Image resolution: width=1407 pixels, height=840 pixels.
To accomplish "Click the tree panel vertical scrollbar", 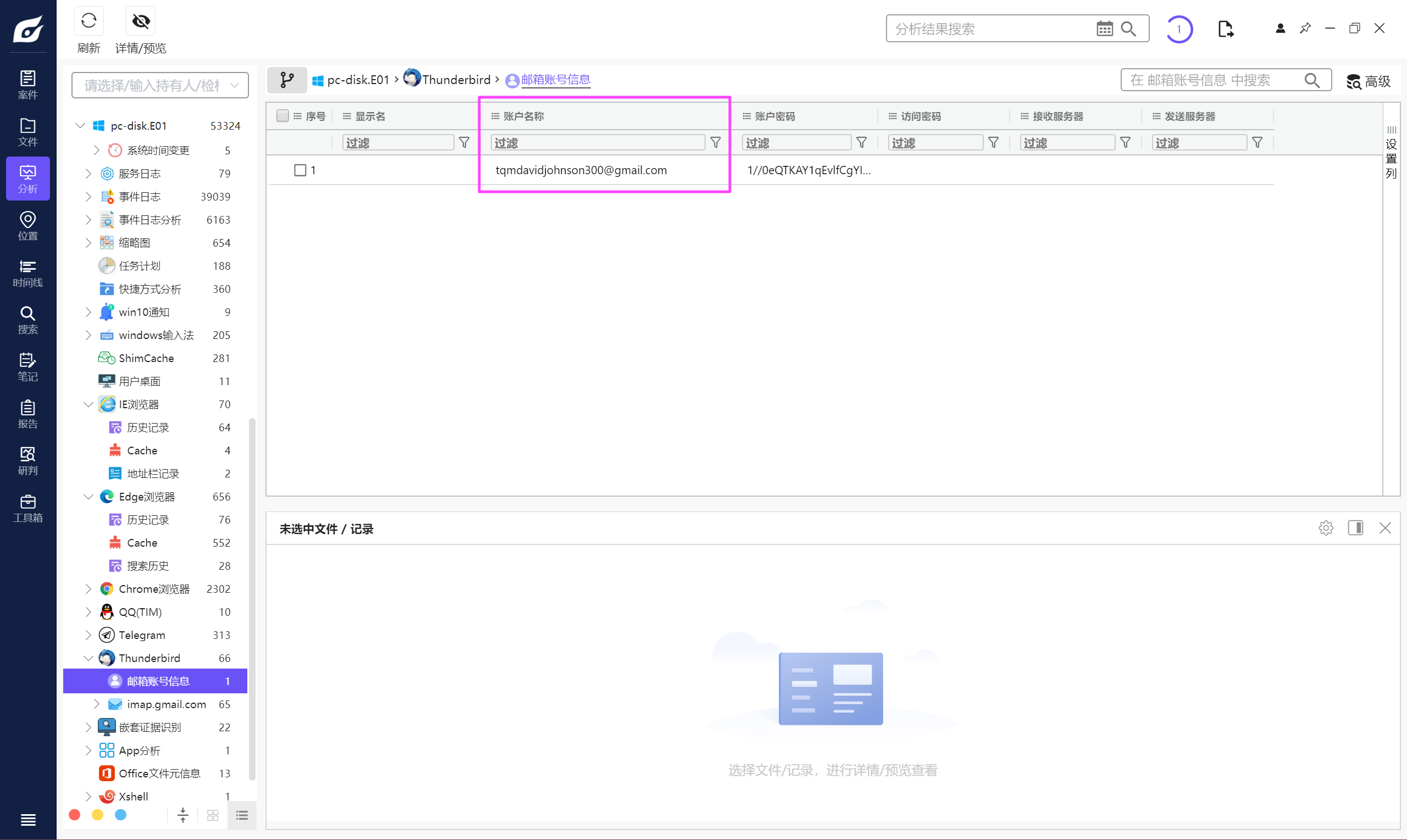I will pos(252,600).
